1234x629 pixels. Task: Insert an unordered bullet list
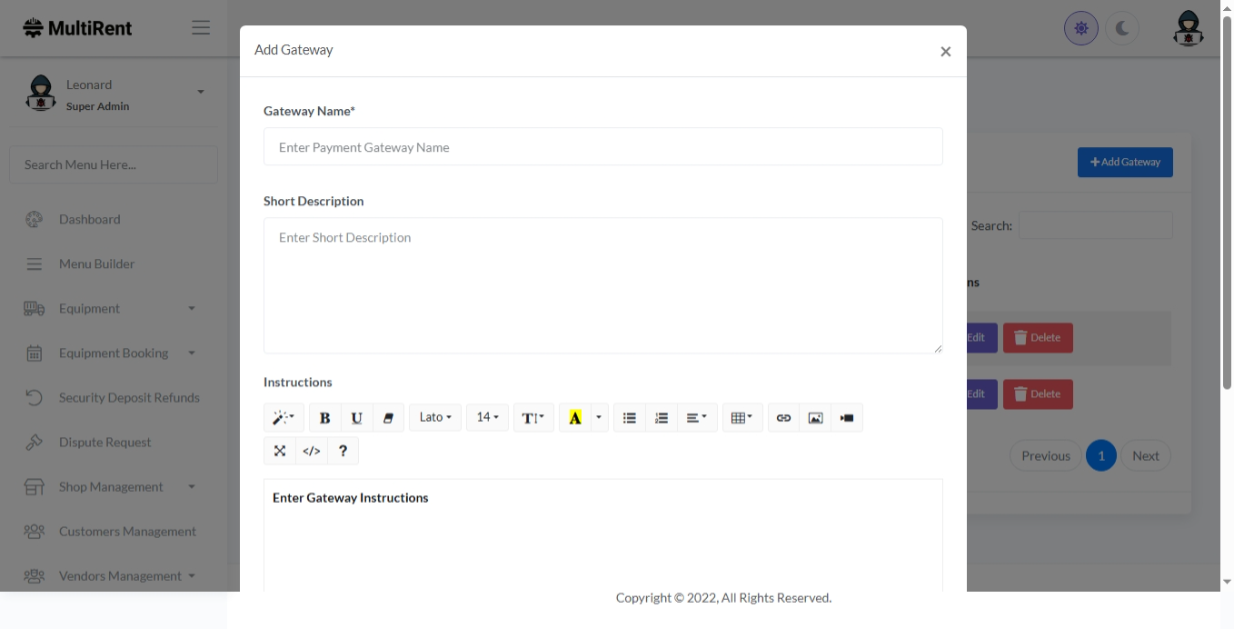(629, 418)
